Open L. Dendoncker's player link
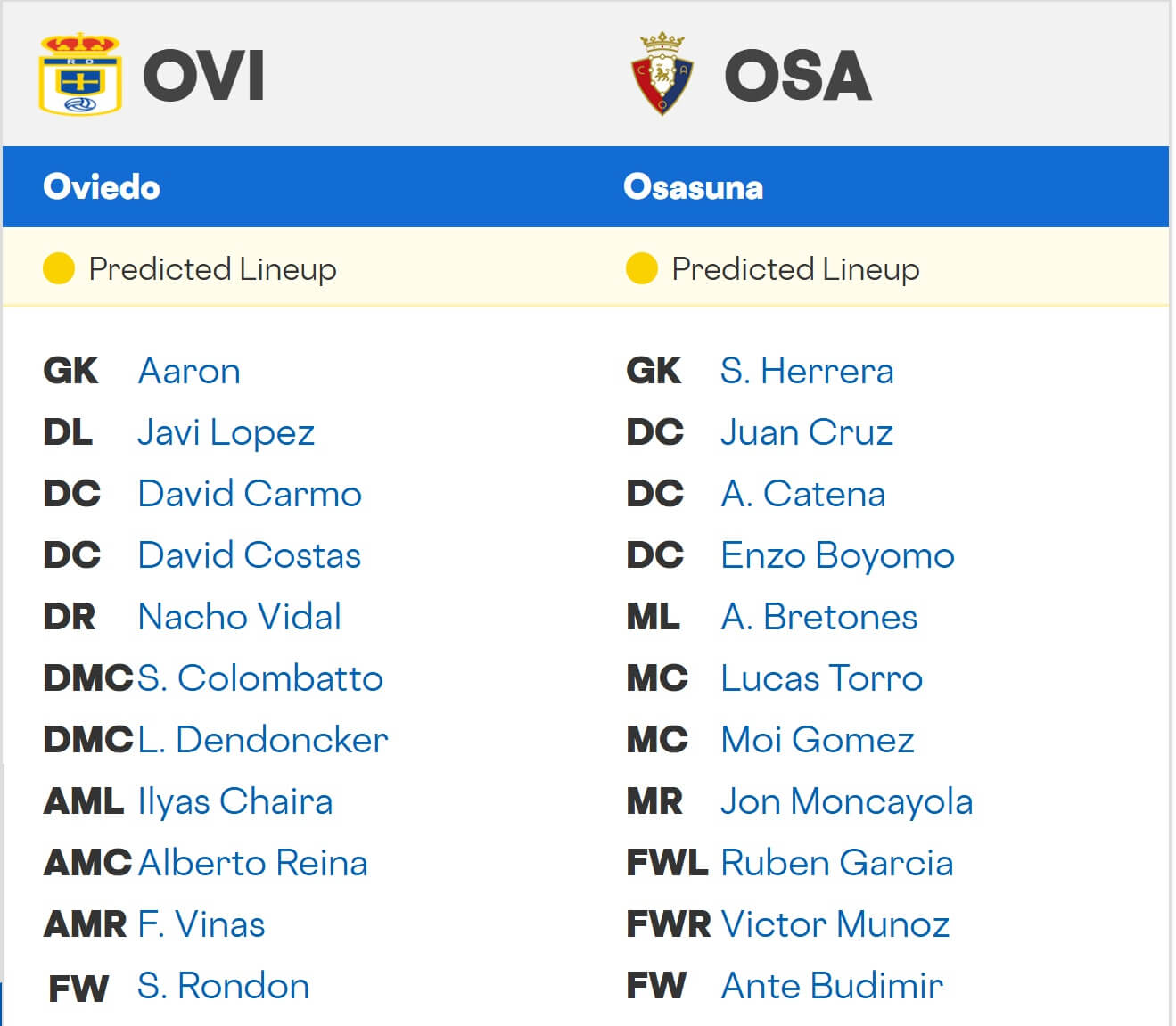This screenshot has width=1176, height=1026. [x=263, y=740]
